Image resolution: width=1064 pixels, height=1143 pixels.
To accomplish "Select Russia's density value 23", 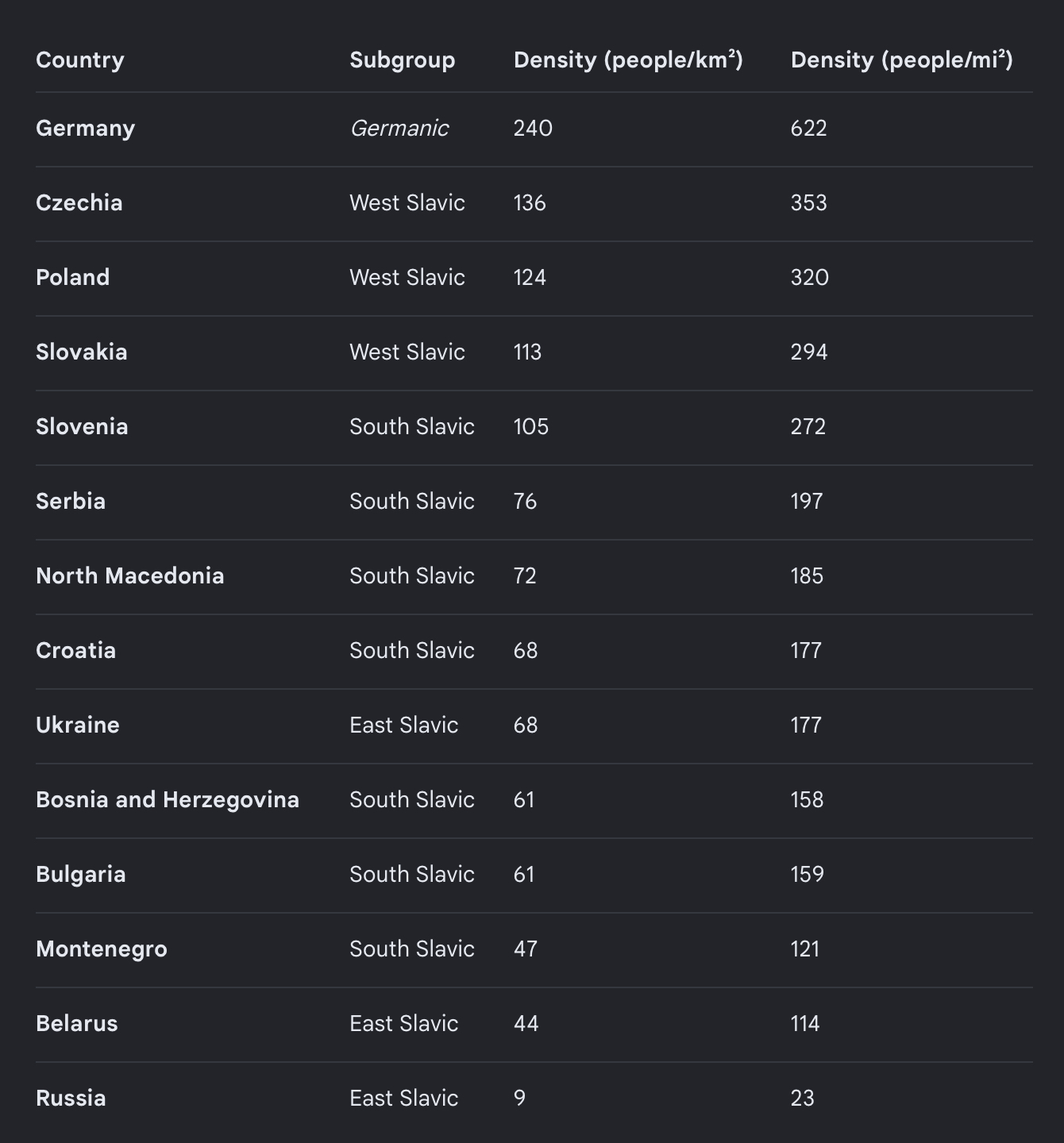I will [803, 1099].
